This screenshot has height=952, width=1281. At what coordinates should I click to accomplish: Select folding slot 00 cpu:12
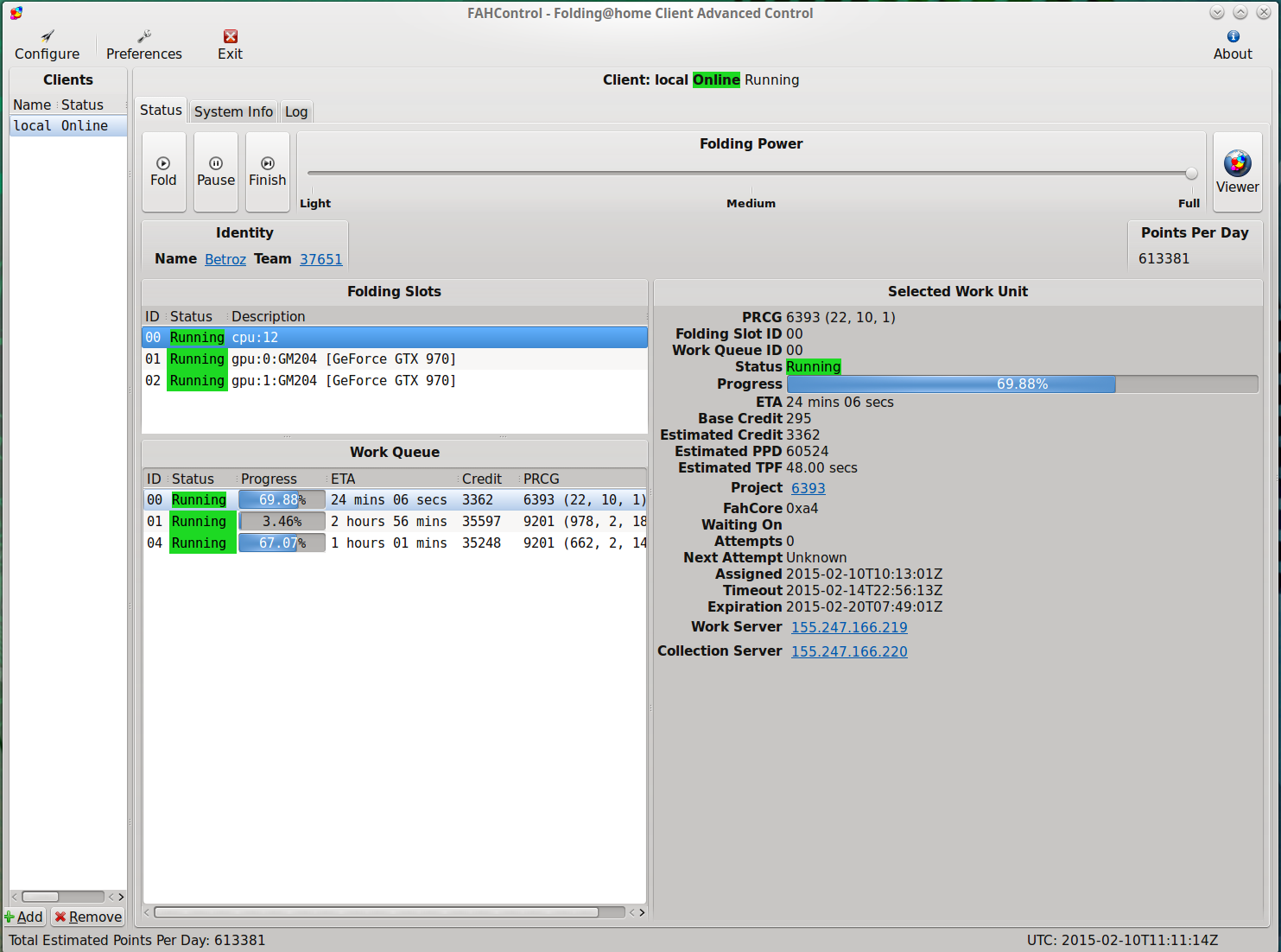point(395,337)
